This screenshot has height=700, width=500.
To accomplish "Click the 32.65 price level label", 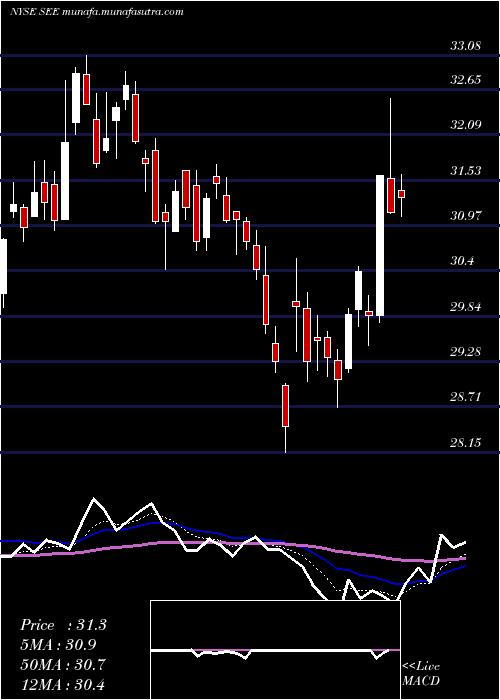I will [x=465, y=80].
